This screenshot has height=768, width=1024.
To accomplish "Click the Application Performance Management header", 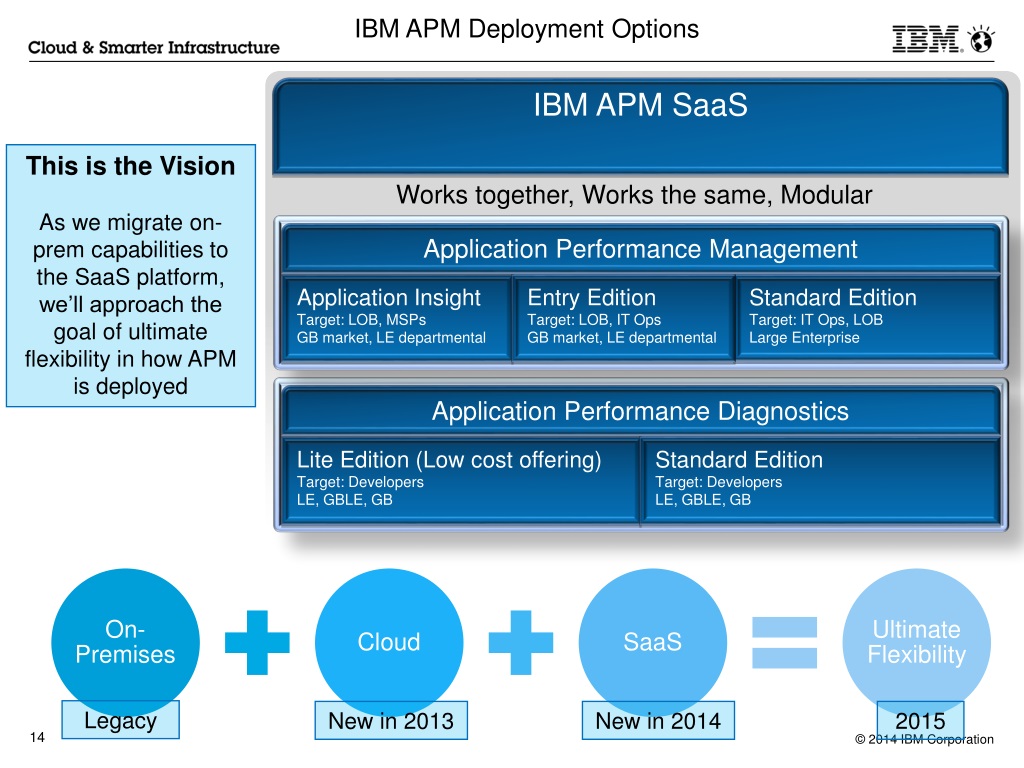I will tap(641, 249).
